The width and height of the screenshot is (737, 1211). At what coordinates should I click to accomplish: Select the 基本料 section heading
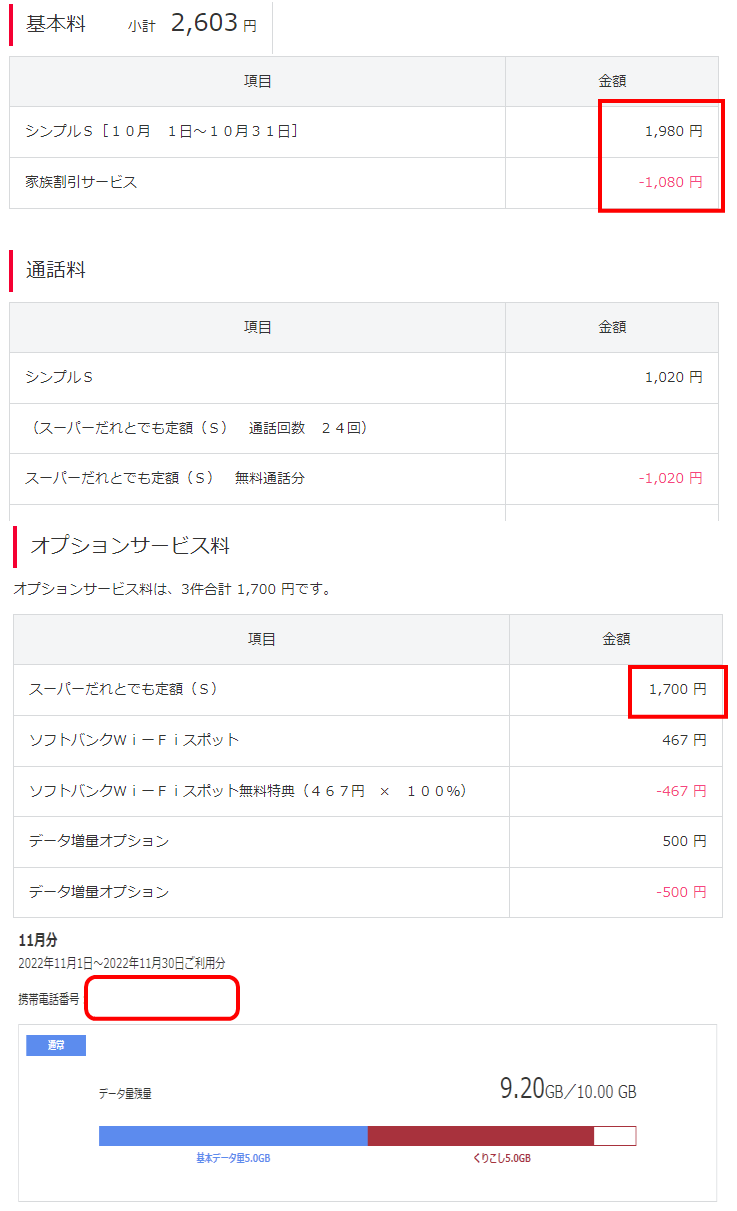tap(55, 25)
